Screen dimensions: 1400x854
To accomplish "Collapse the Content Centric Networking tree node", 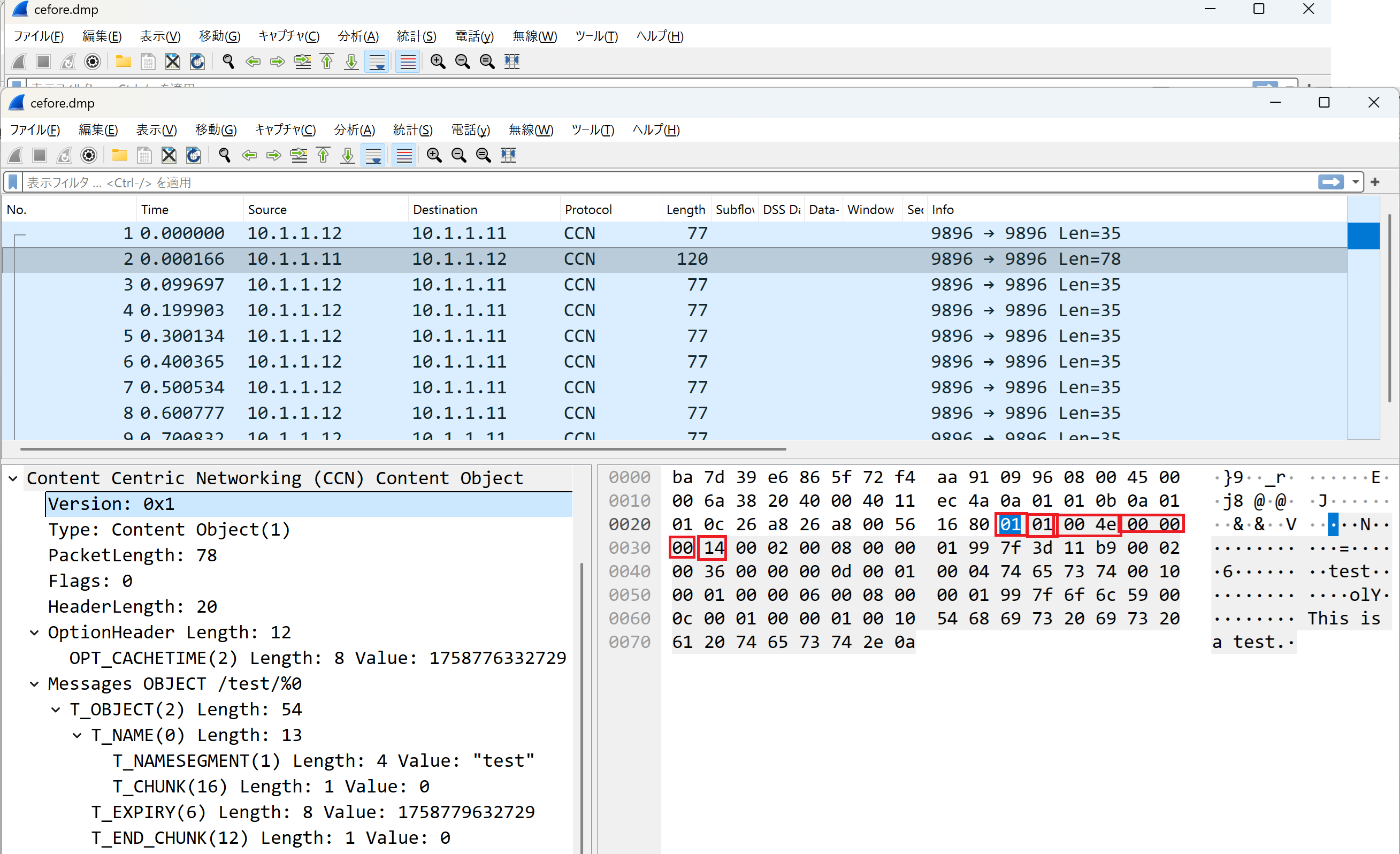I will click(13, 478).
